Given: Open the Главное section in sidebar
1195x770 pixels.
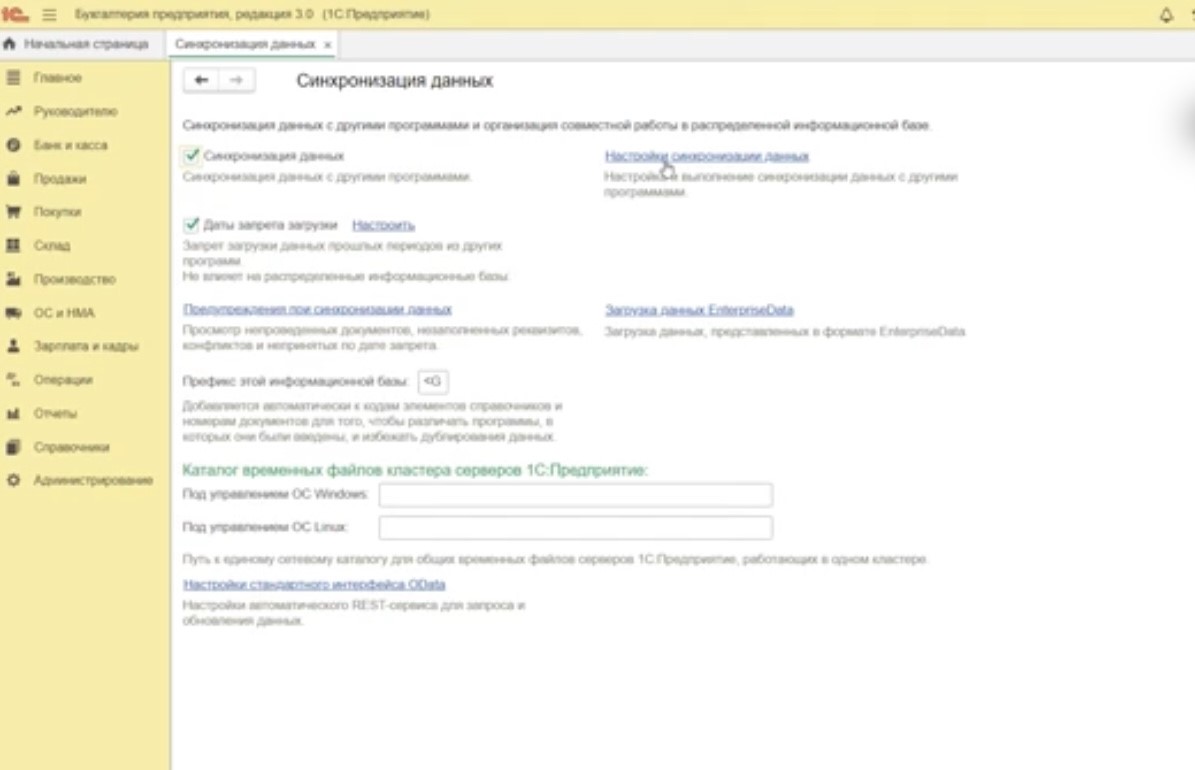Looking at the screenshot, I should [57, 78].
